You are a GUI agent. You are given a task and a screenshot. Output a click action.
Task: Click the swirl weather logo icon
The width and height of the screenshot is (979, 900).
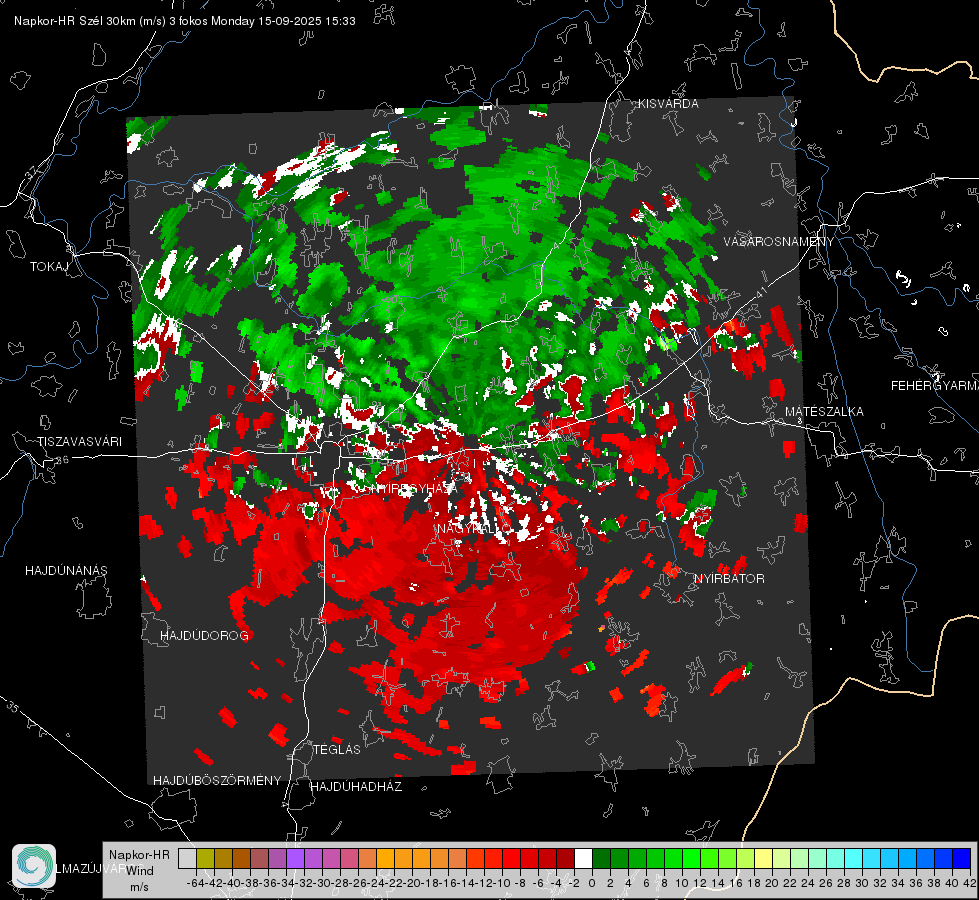[x=34, y=866]
